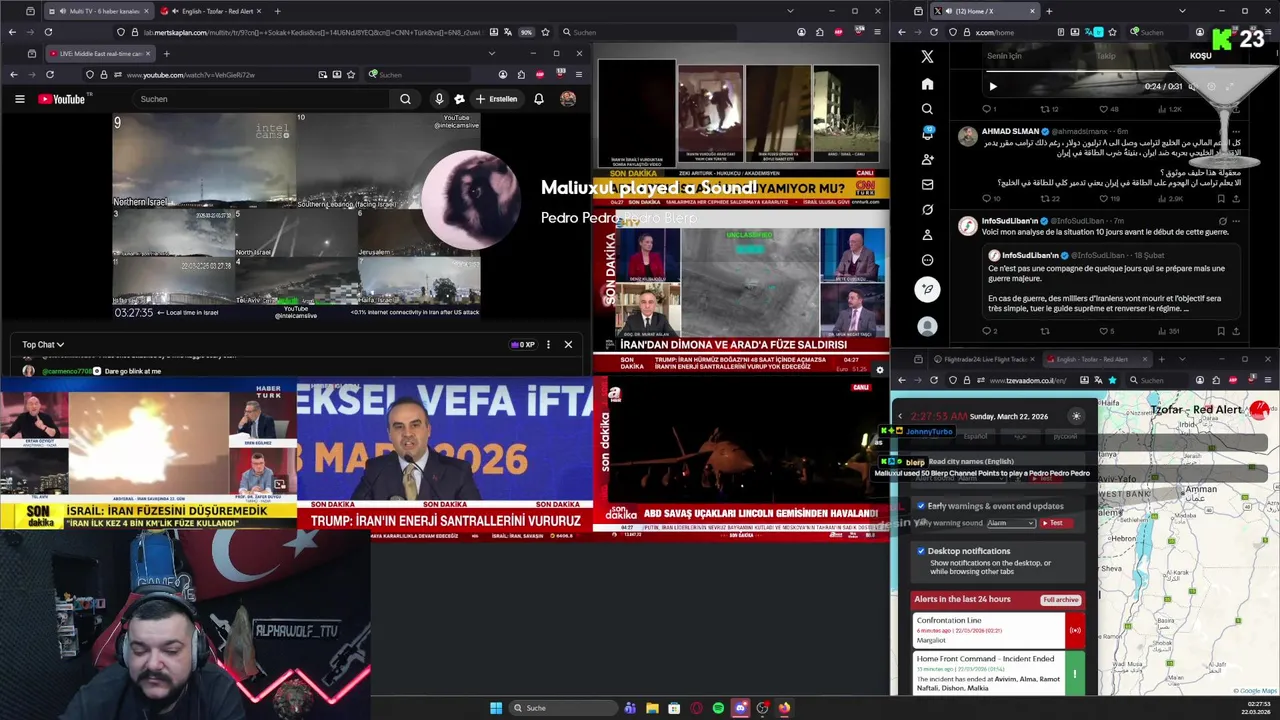The image size is (1280, 720).
Task: Go back in Tzofar settings panel
Action: point(900,416)
